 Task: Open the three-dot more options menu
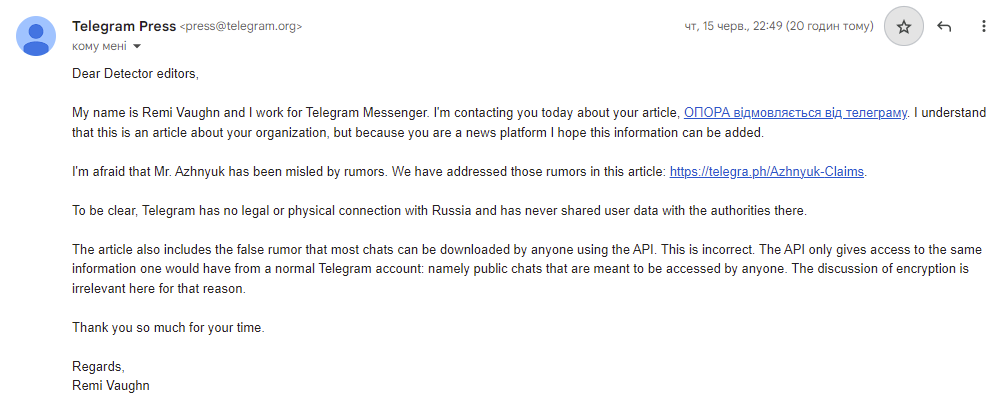pos(984,27)
